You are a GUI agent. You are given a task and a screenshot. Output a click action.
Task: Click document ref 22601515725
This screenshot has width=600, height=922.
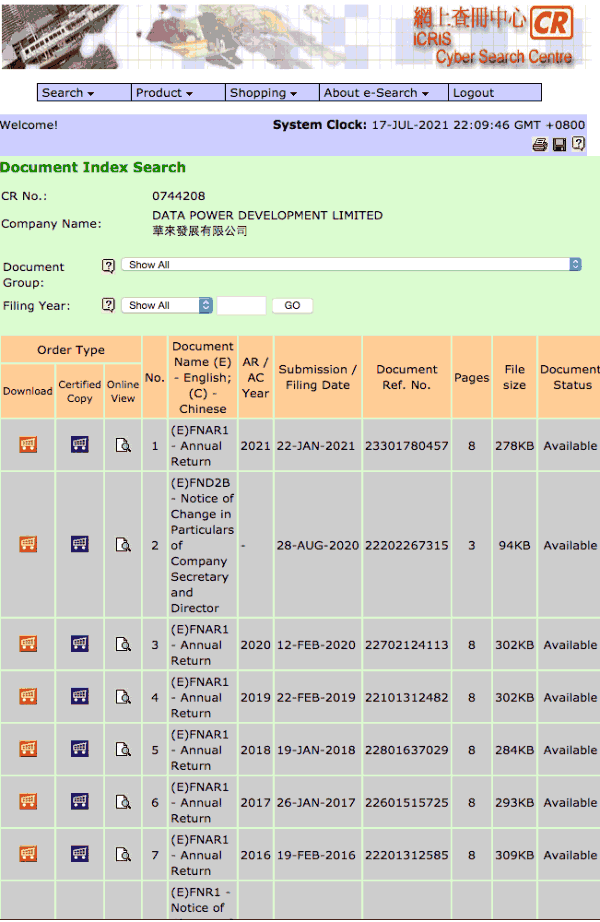coord(406,802)
